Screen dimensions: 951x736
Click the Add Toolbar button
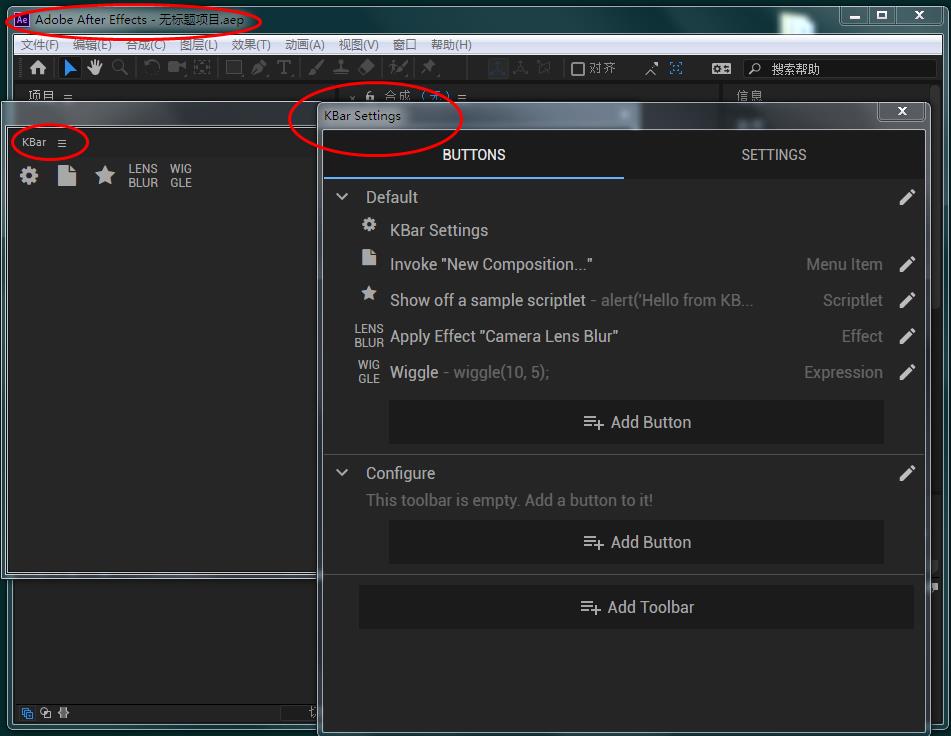pyautogui.click(x=636, y=607)
